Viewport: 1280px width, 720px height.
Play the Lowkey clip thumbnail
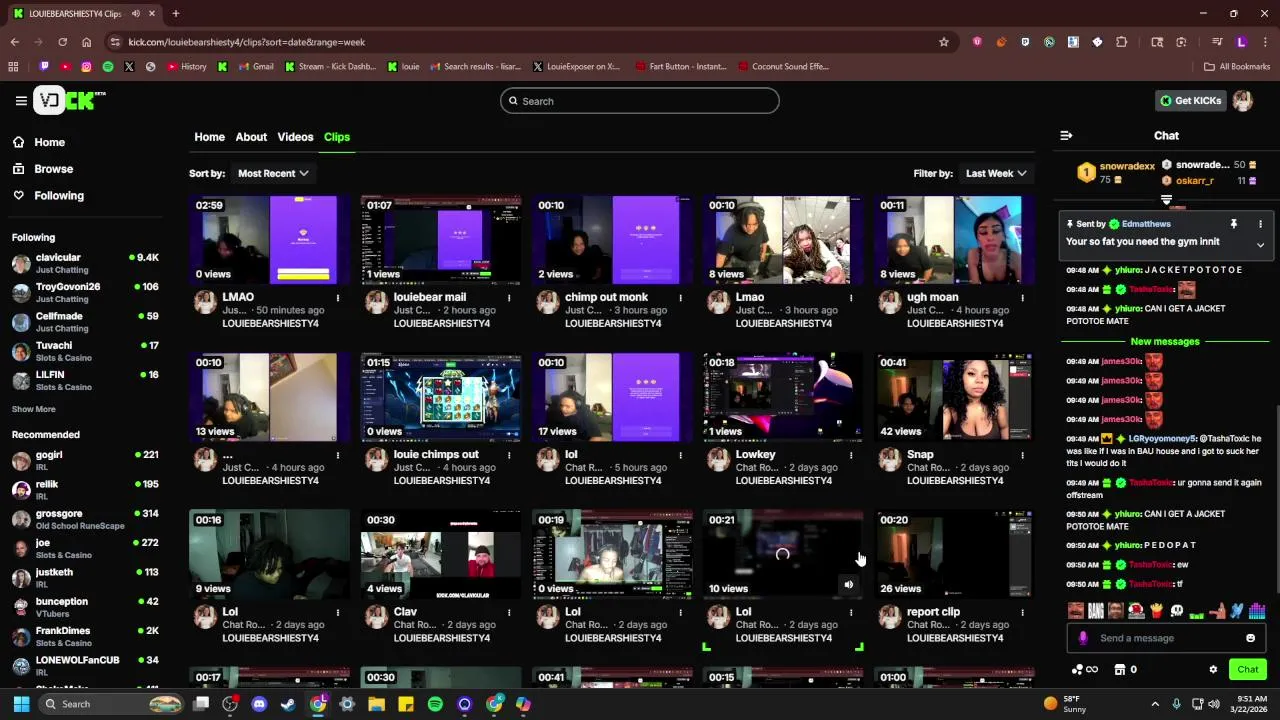click(x=783, y=397)
